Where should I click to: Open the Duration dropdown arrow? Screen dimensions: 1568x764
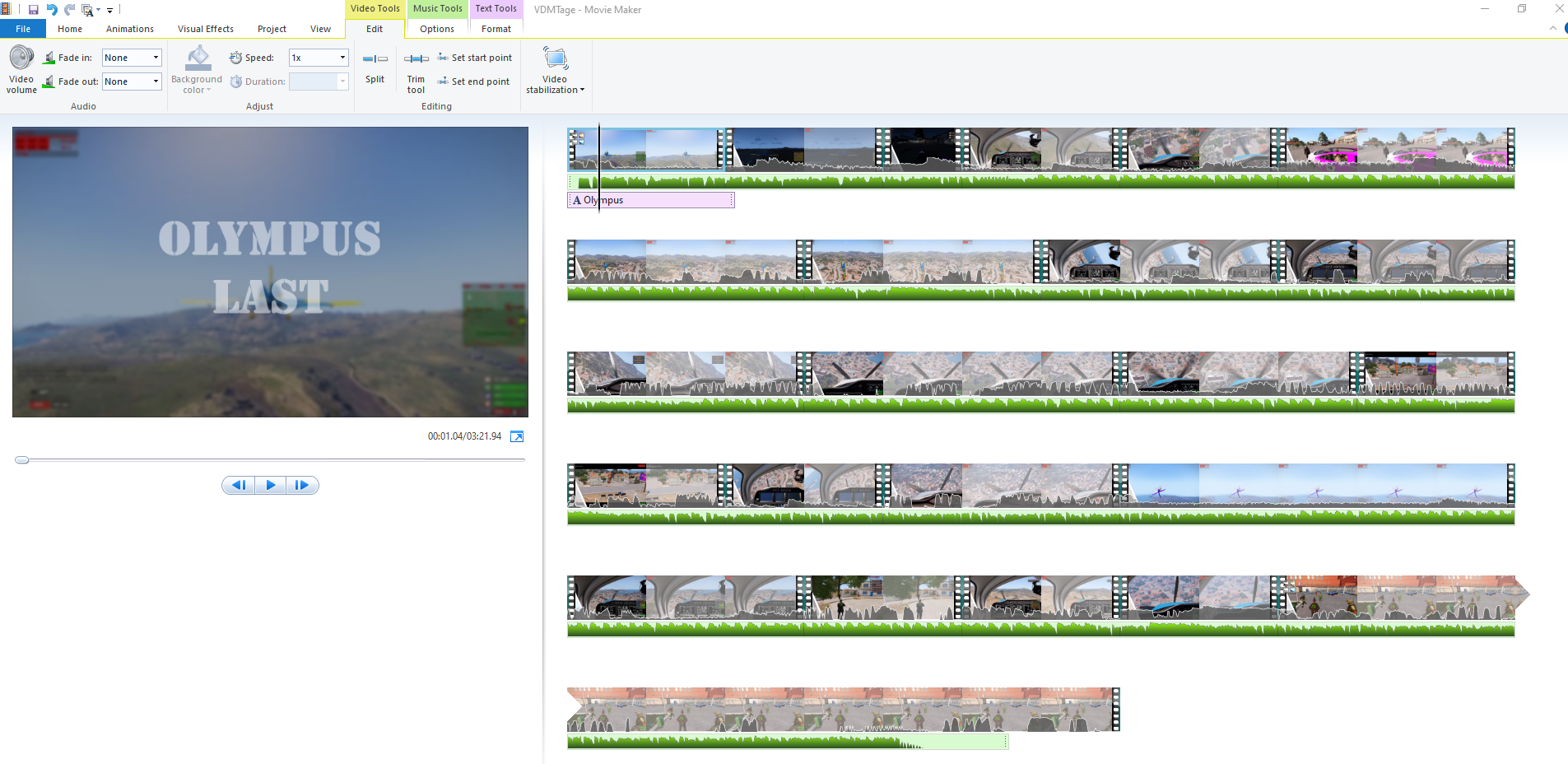click(343, 82)
